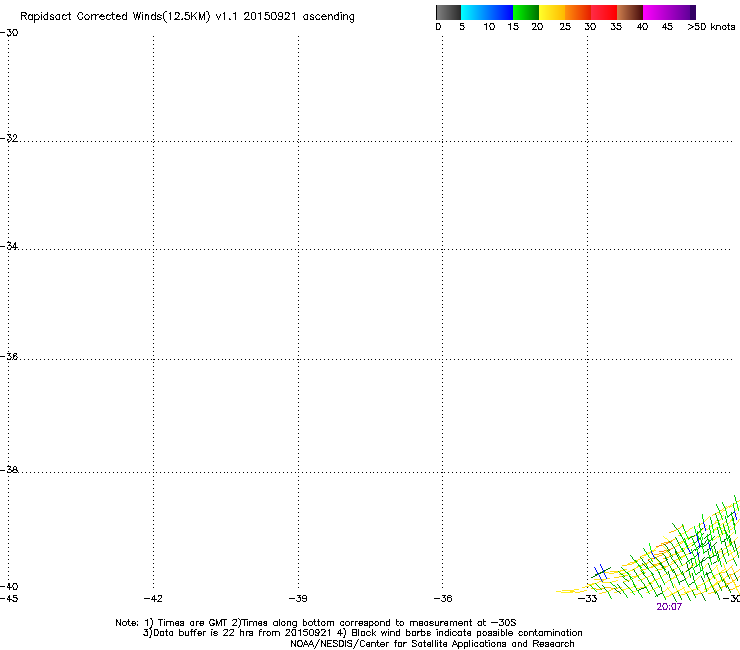Click the longitude label -45
The height and width of the screenshot is (650, 740).
9,599
